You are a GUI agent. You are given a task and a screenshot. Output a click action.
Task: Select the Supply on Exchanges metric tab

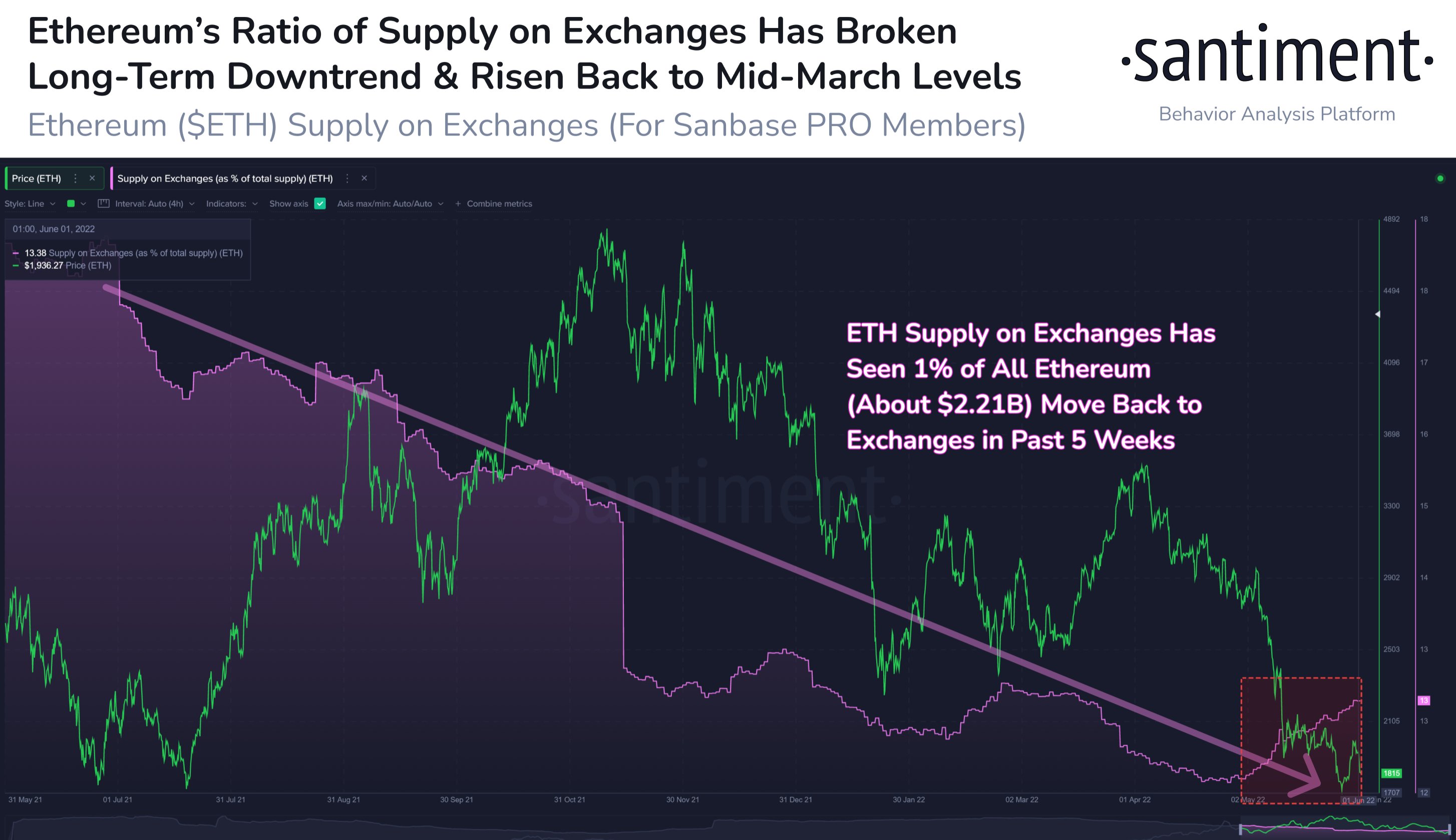[225, 179]
